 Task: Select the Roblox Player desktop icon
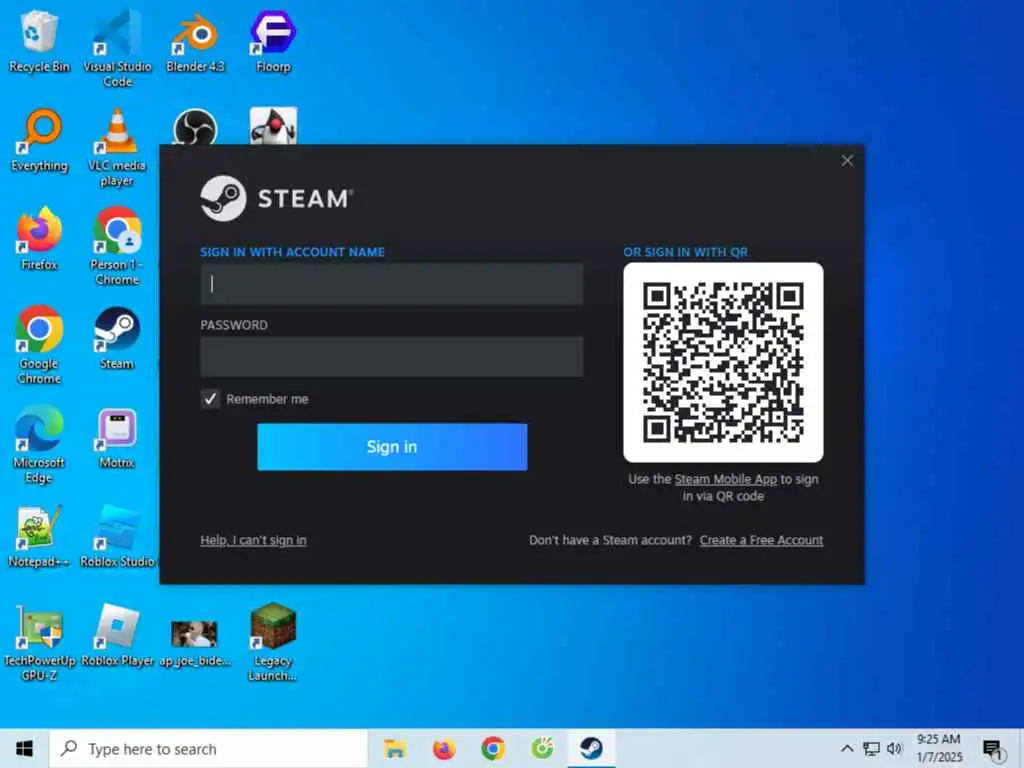[118, 636]
